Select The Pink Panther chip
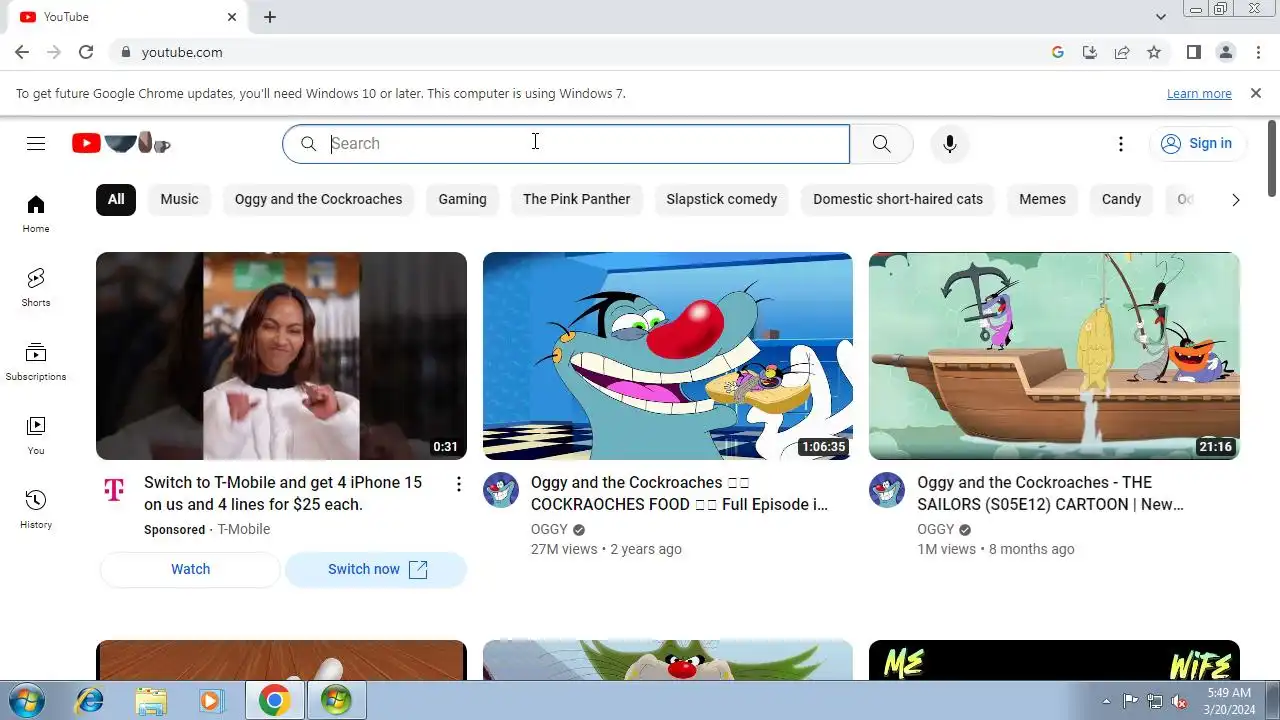This screenshot has width=1280, height=720. 577,199
